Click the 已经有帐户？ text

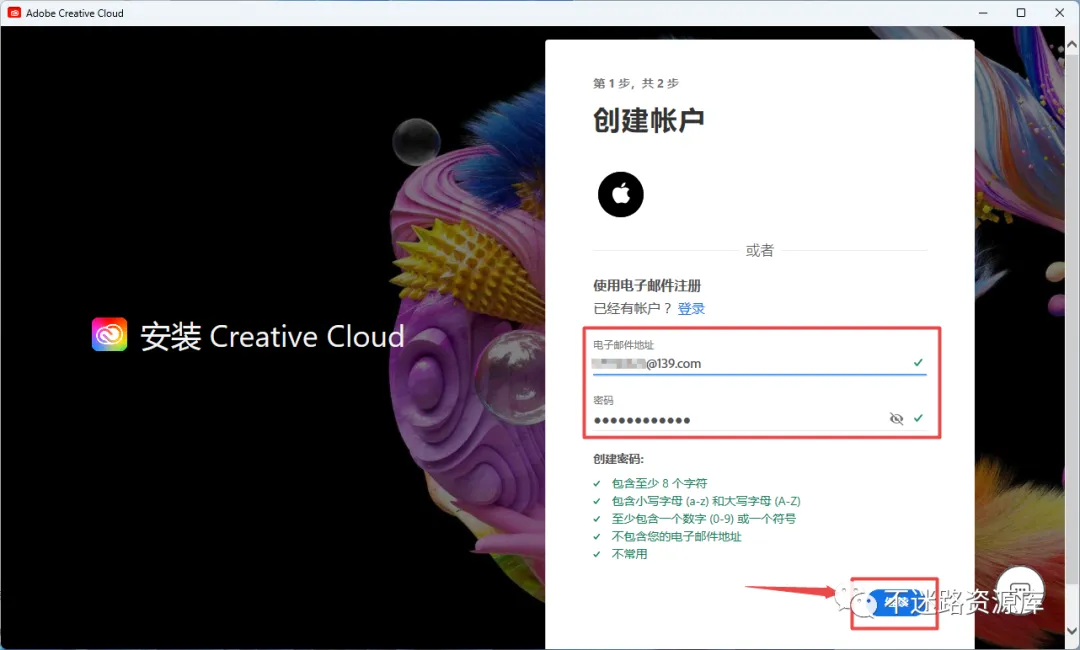click(632, 308)
